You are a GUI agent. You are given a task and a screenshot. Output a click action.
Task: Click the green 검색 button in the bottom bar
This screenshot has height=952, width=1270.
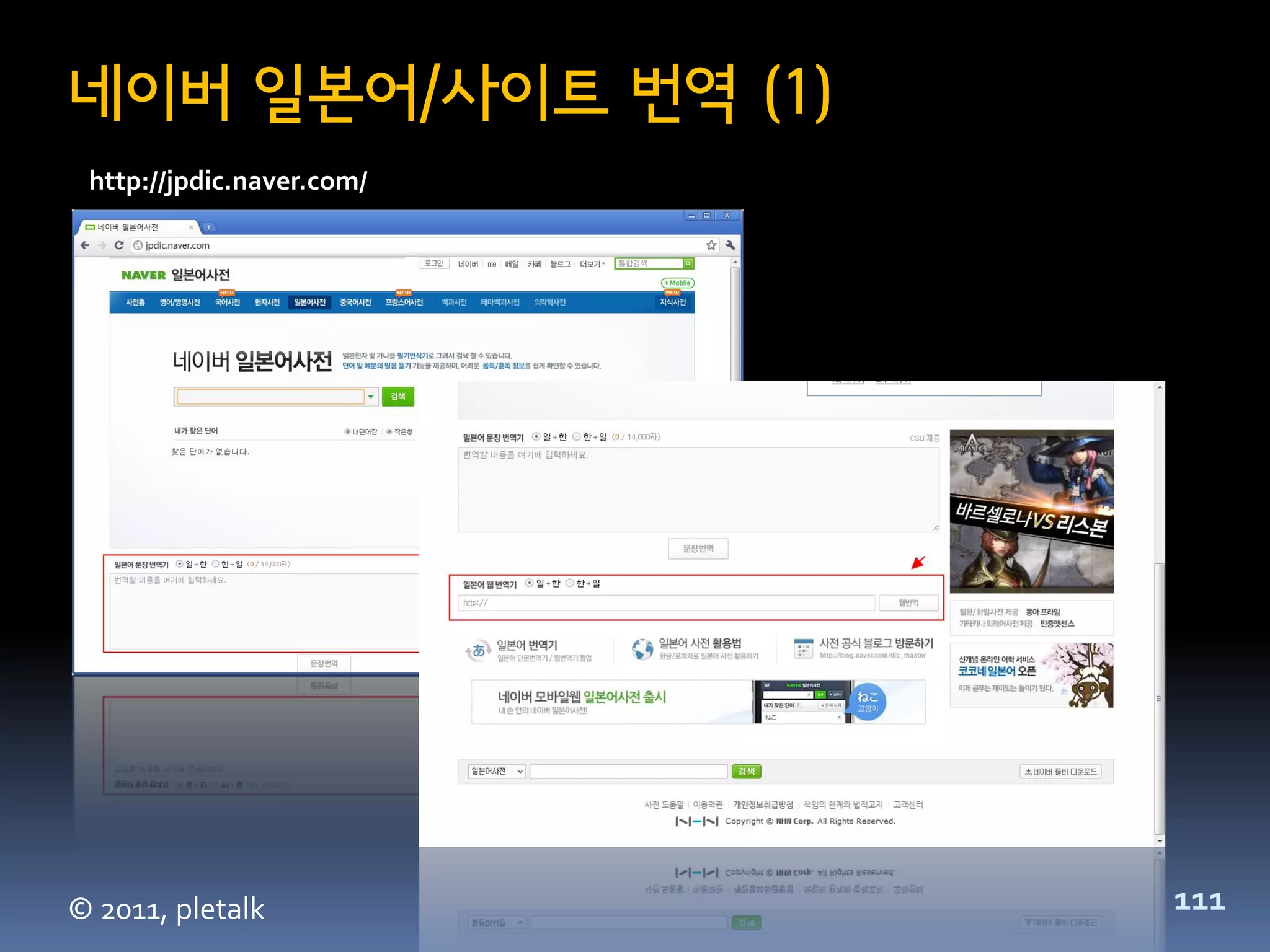(x=747, y=771)
